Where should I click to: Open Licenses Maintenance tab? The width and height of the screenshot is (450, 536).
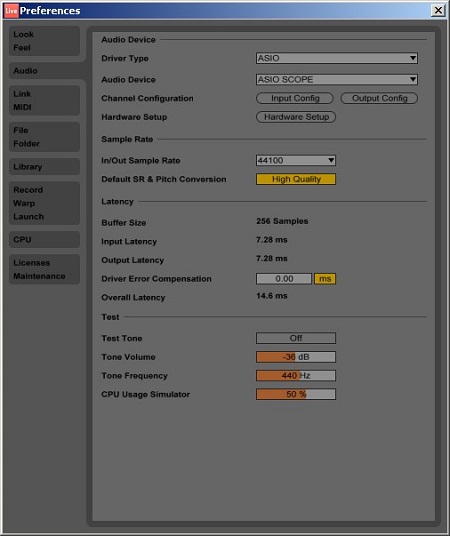44,269
